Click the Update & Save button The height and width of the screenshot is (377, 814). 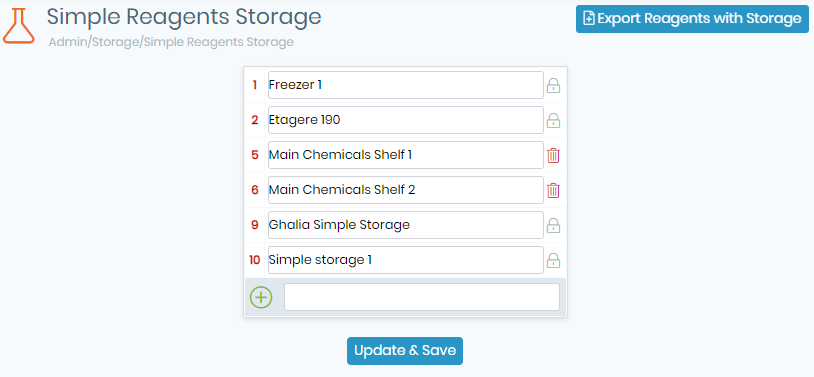pos(405,351)
